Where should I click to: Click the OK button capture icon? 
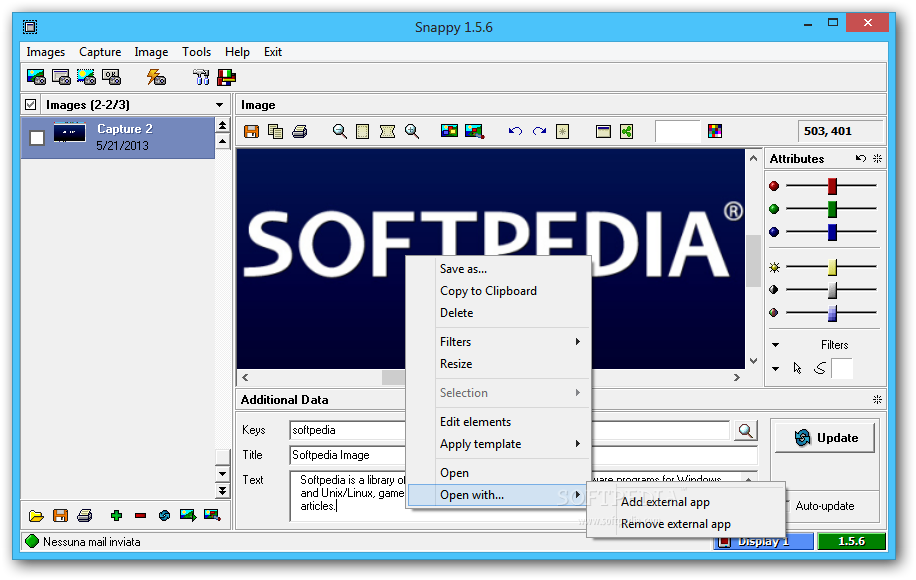click(x=112, y=77)
